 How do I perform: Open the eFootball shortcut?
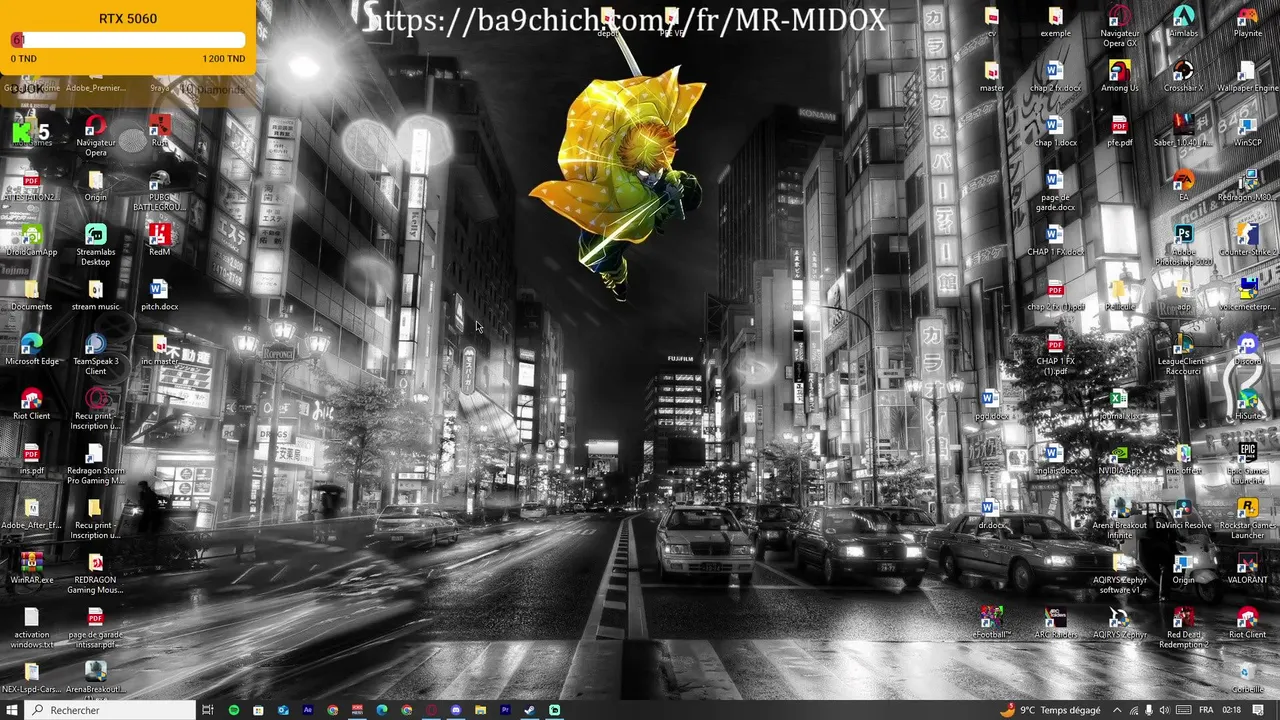click(x=991, y=623)
